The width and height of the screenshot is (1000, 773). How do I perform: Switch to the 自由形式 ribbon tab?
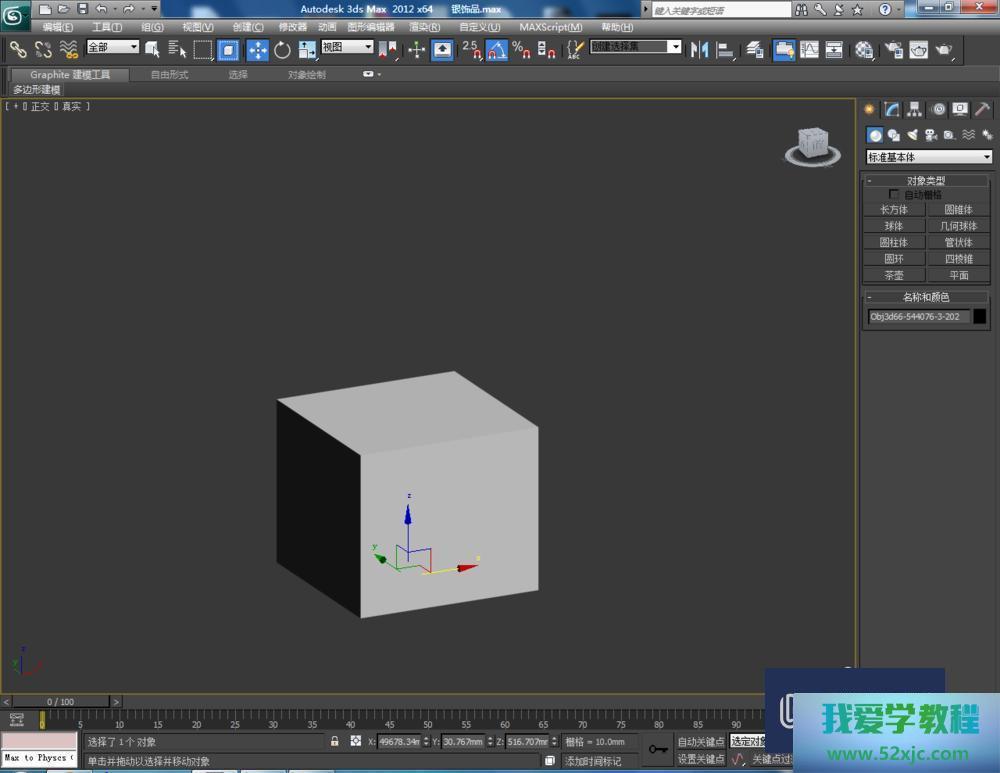point(169,75)
